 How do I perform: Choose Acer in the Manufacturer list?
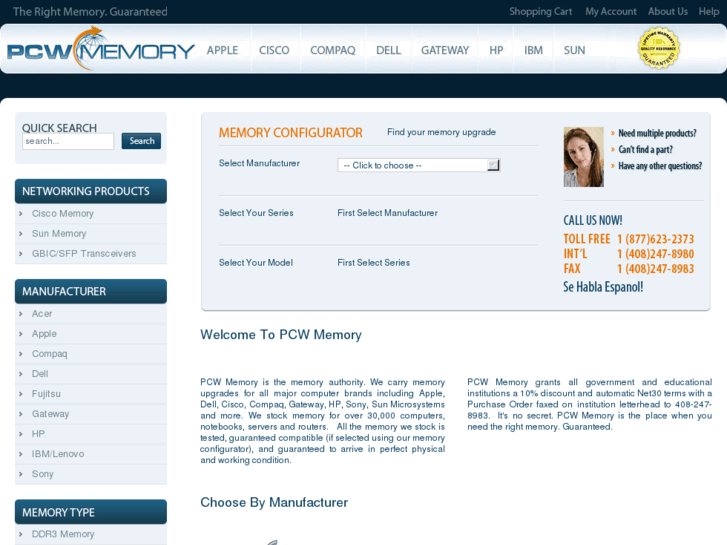42,314
